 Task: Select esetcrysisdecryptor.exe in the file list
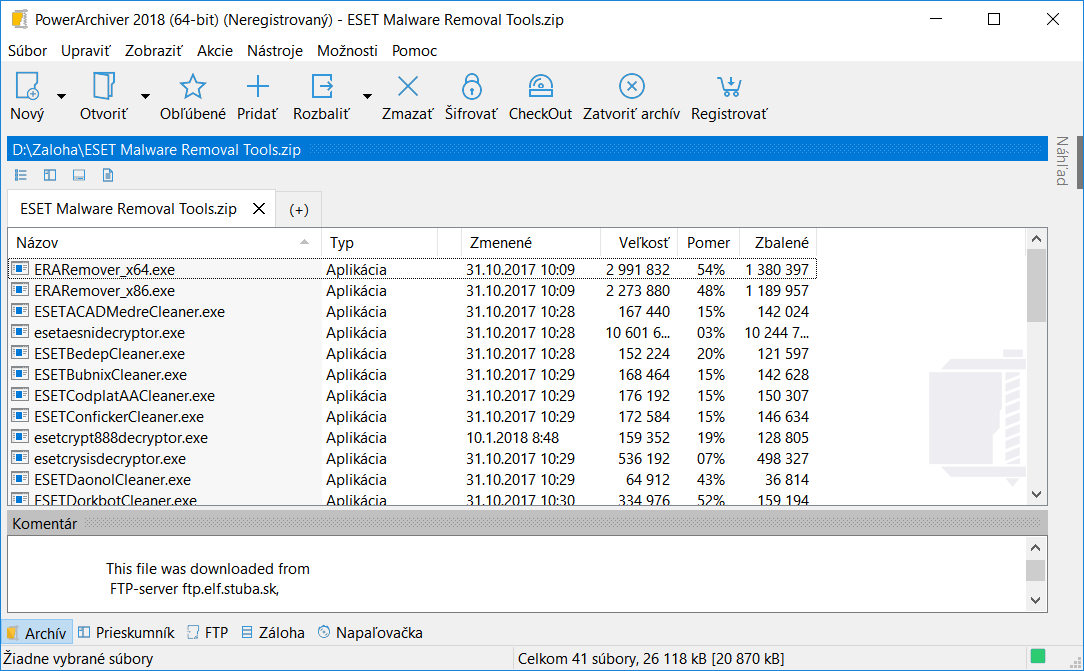click(110, 459)
